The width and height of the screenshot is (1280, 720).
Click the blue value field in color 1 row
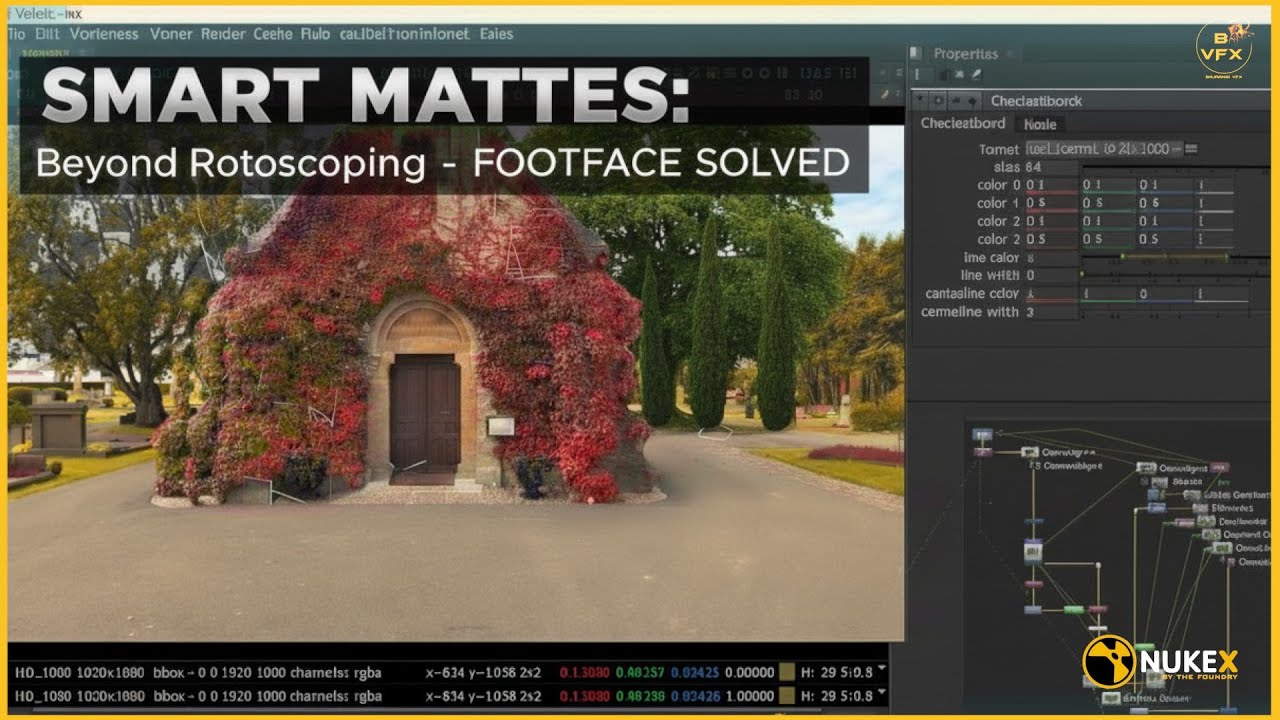click(x=1165, y=203)
